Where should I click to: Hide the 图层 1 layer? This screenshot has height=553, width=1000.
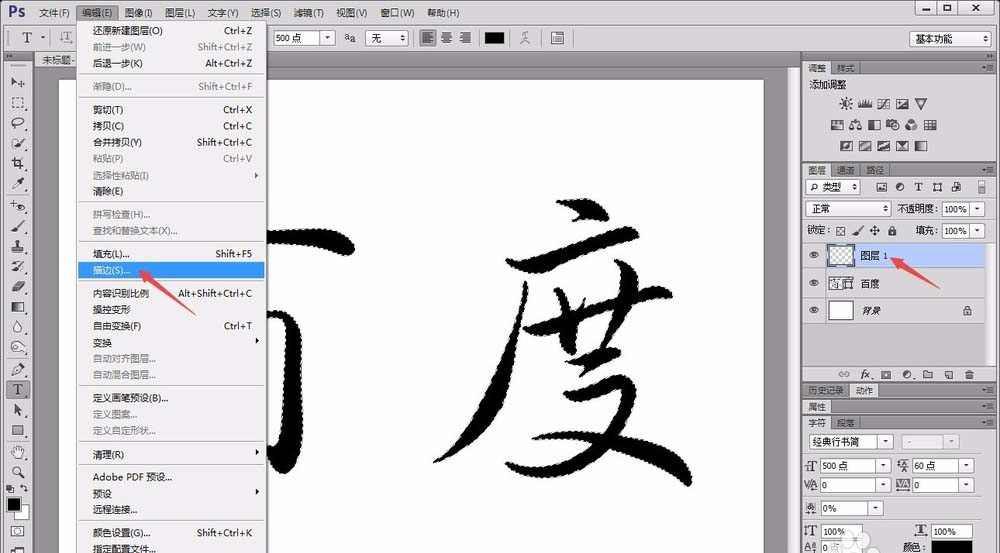814,255
